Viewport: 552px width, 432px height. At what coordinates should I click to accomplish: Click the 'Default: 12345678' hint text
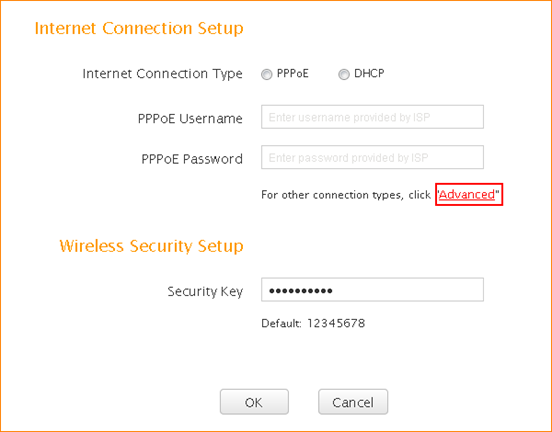click(313, 323)
